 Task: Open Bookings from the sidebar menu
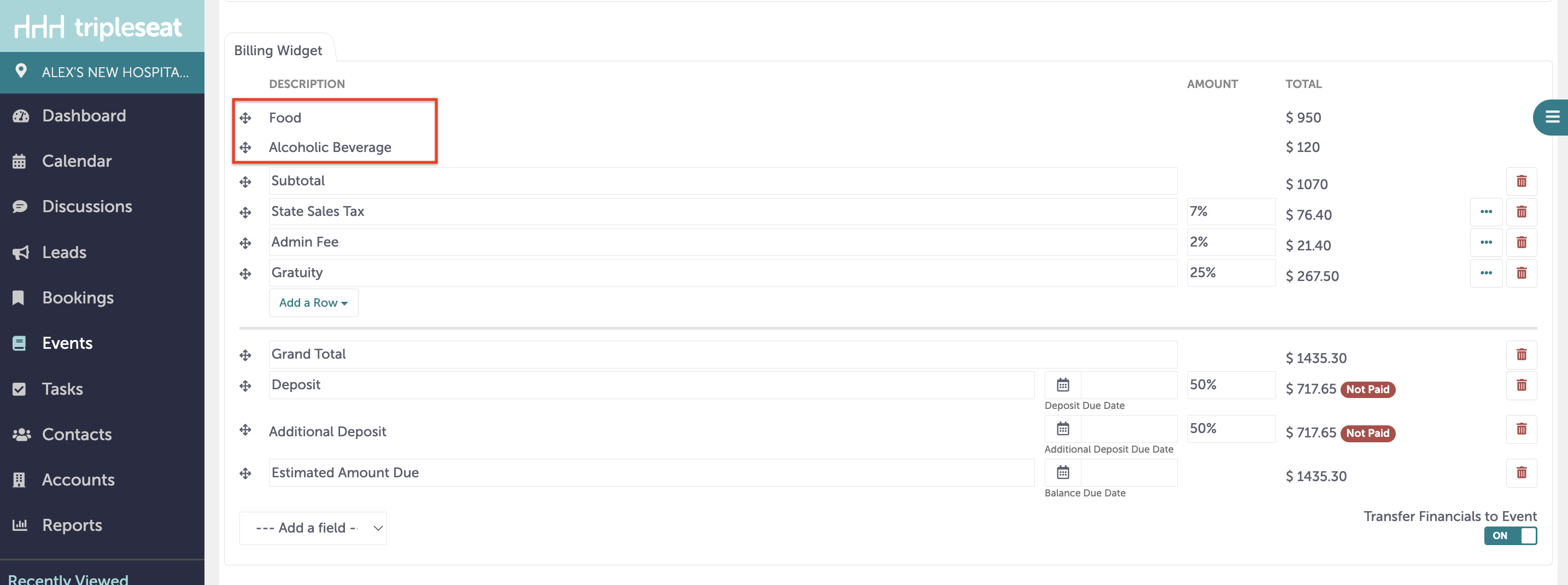[x=78, y=297]
